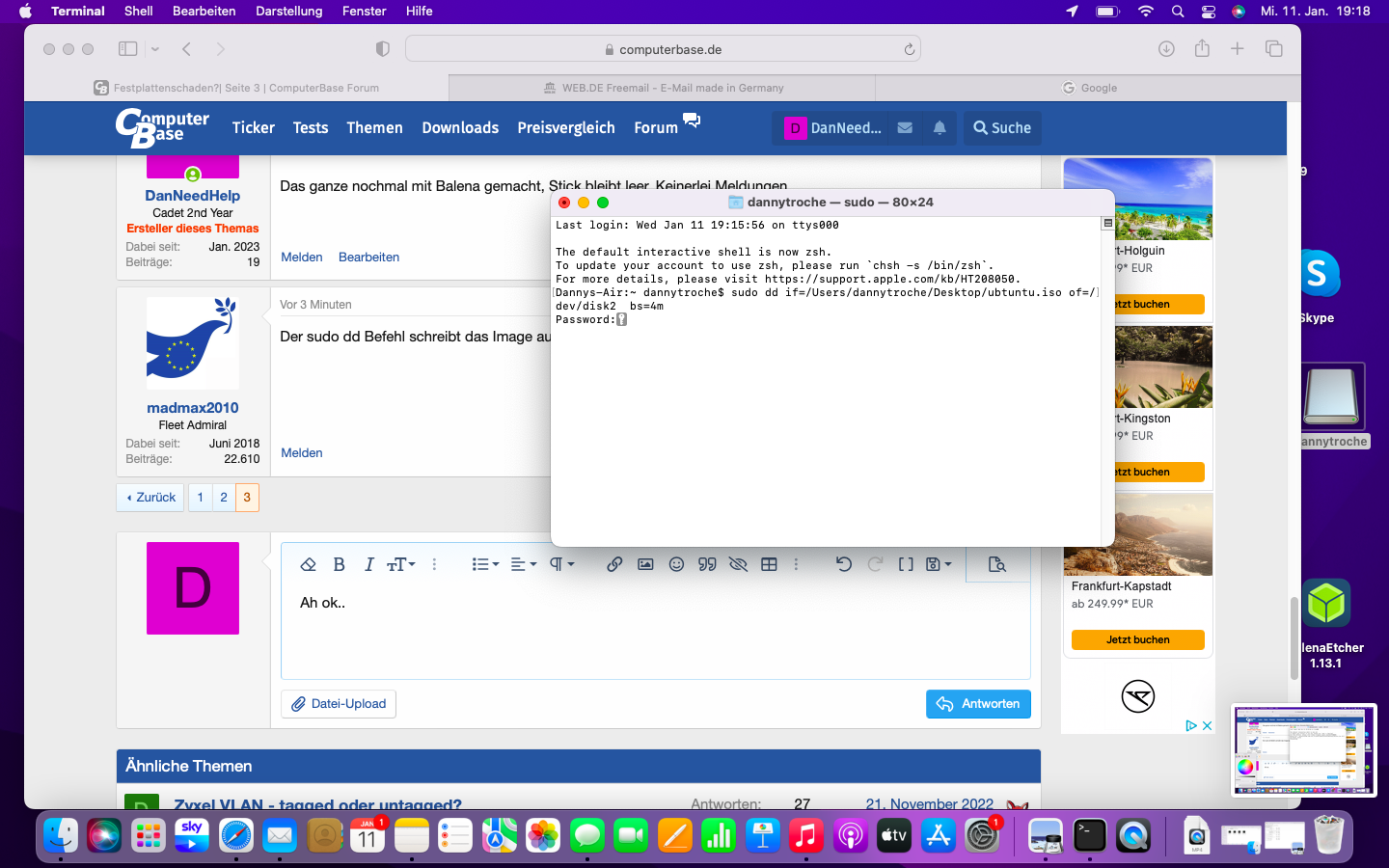Viewport: 1389px width, 868px height.
Task: Go to page 1 of the thread
Action: click(200, 498)
